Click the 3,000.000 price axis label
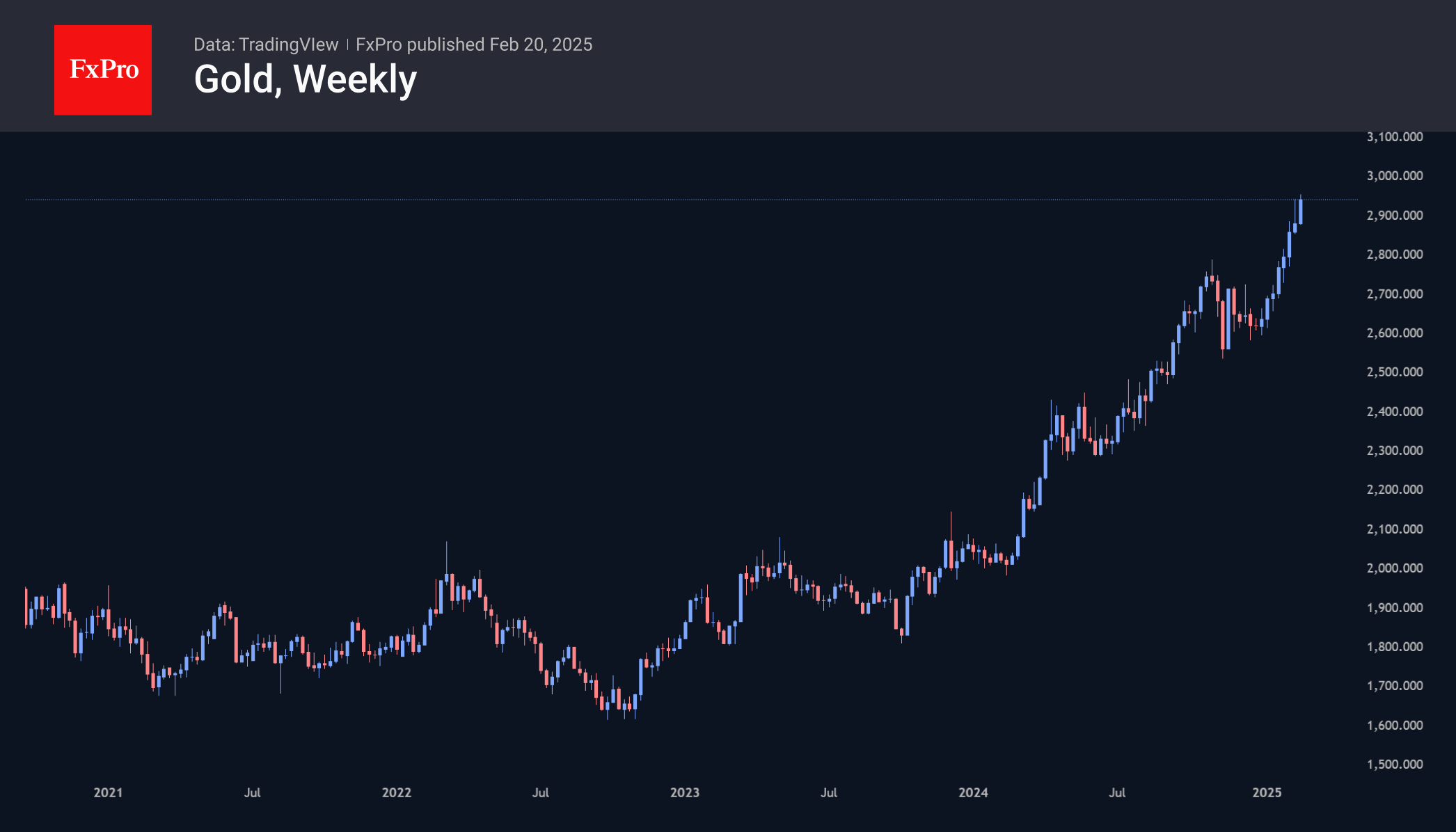The width and height of the screenshot is (1456, 832). point(1395,176)
